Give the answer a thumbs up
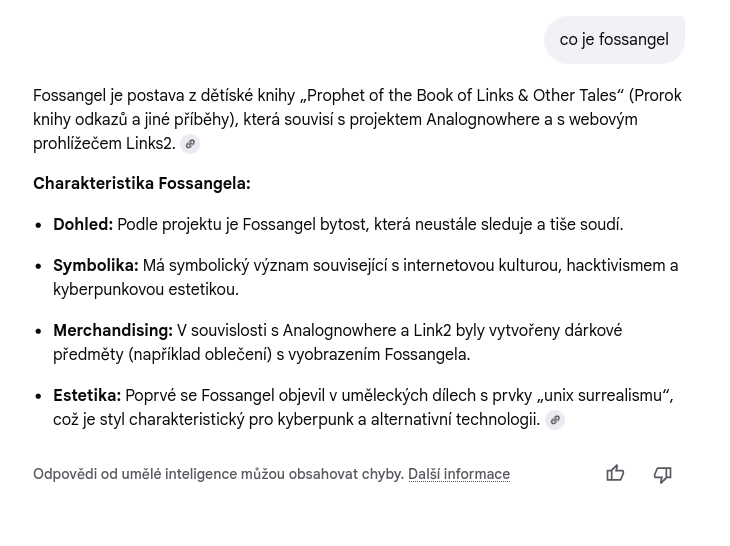The image size is (730, 546). [615, 474]
